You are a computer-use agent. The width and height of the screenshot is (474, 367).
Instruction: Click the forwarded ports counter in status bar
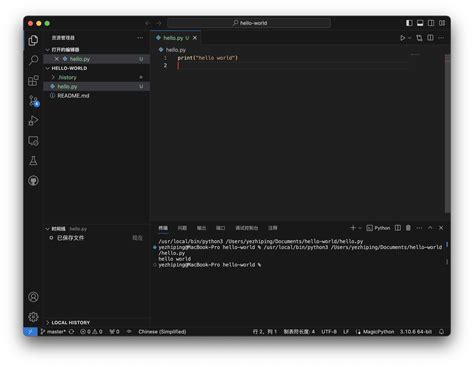[114, 332]
